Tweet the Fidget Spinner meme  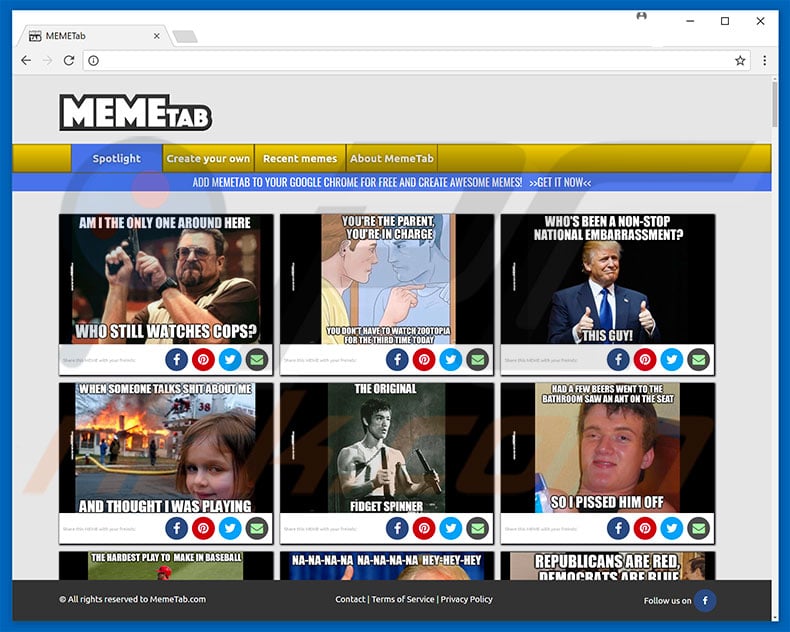click(x=451, y=528)
